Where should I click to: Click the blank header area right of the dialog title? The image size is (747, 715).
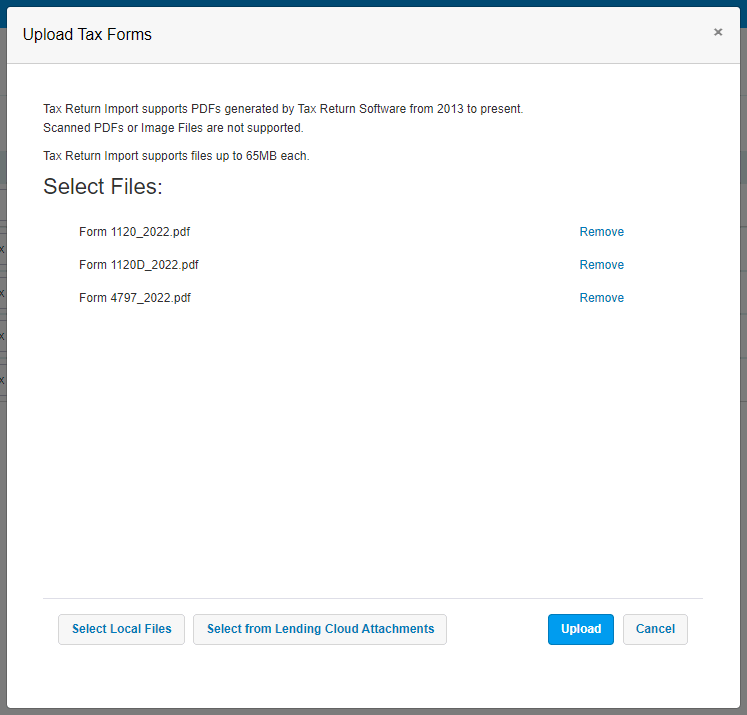tap(429, 34)
